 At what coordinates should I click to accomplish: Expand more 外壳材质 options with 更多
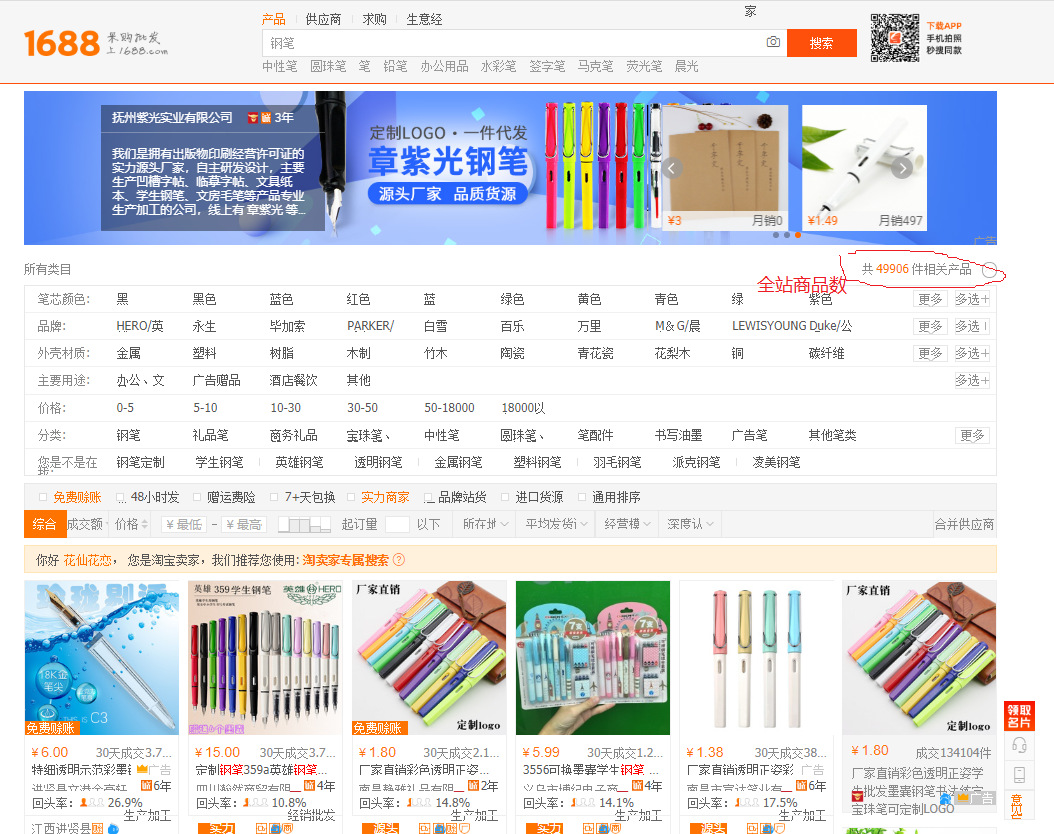click(930, 353)
